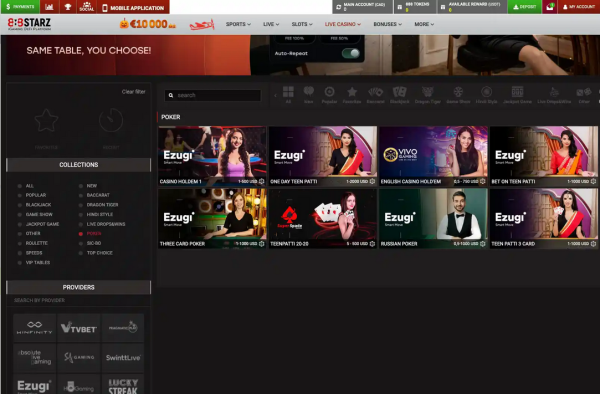600x394 pixels.
Task: Open the statistics chart icon
Action: click(x=49, y=7)
